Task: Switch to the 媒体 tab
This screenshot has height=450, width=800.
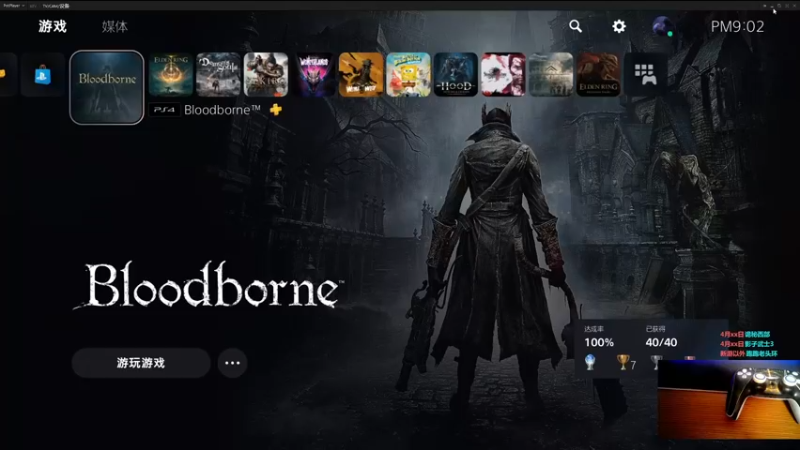Action: [x=114, y=27]
